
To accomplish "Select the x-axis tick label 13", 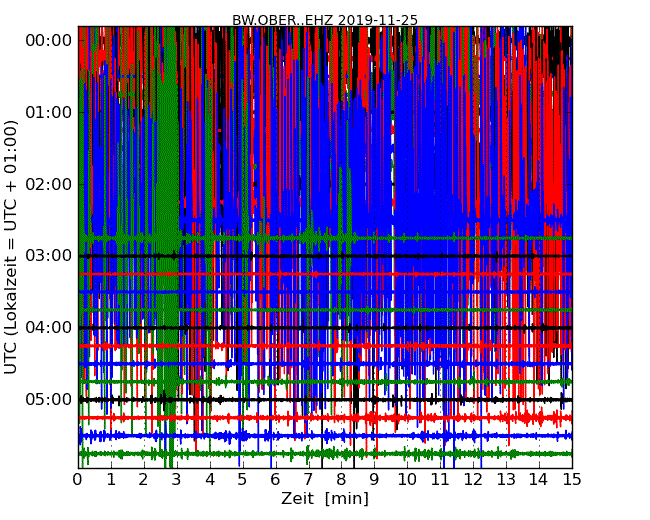I will pyautogui.click(x=506, y=480).
